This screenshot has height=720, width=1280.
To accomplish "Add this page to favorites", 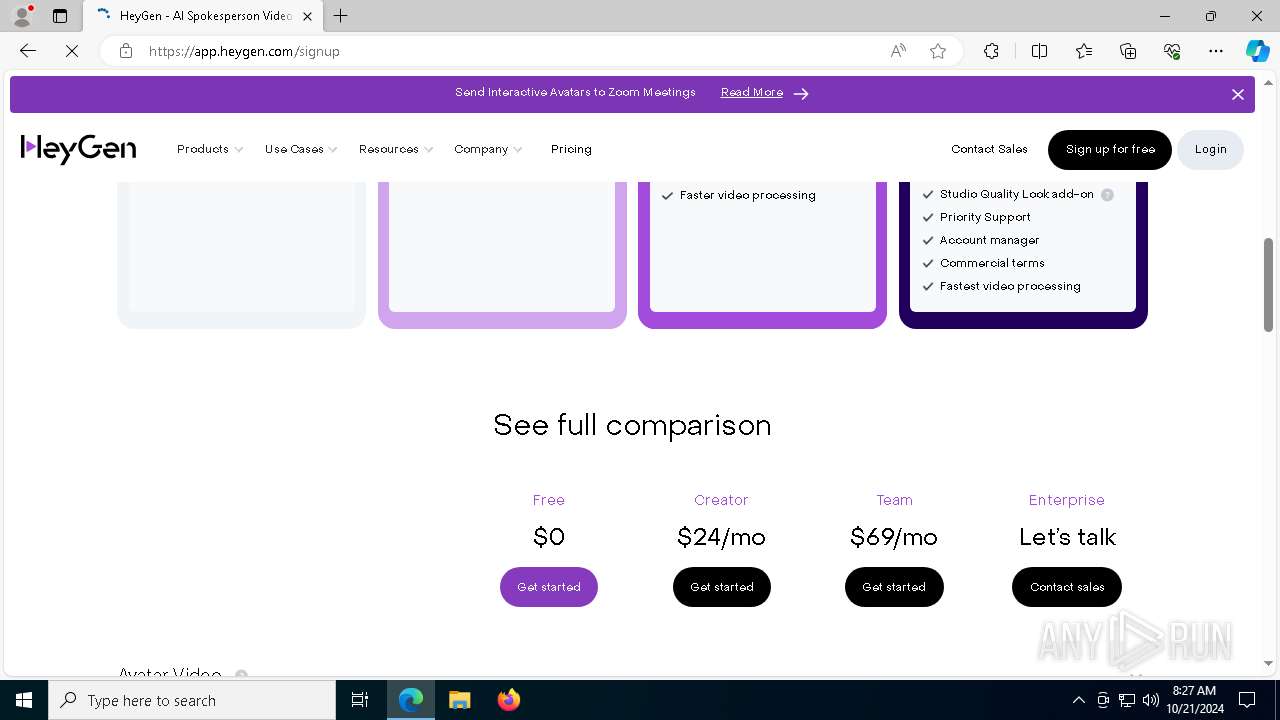I will 938,51.
